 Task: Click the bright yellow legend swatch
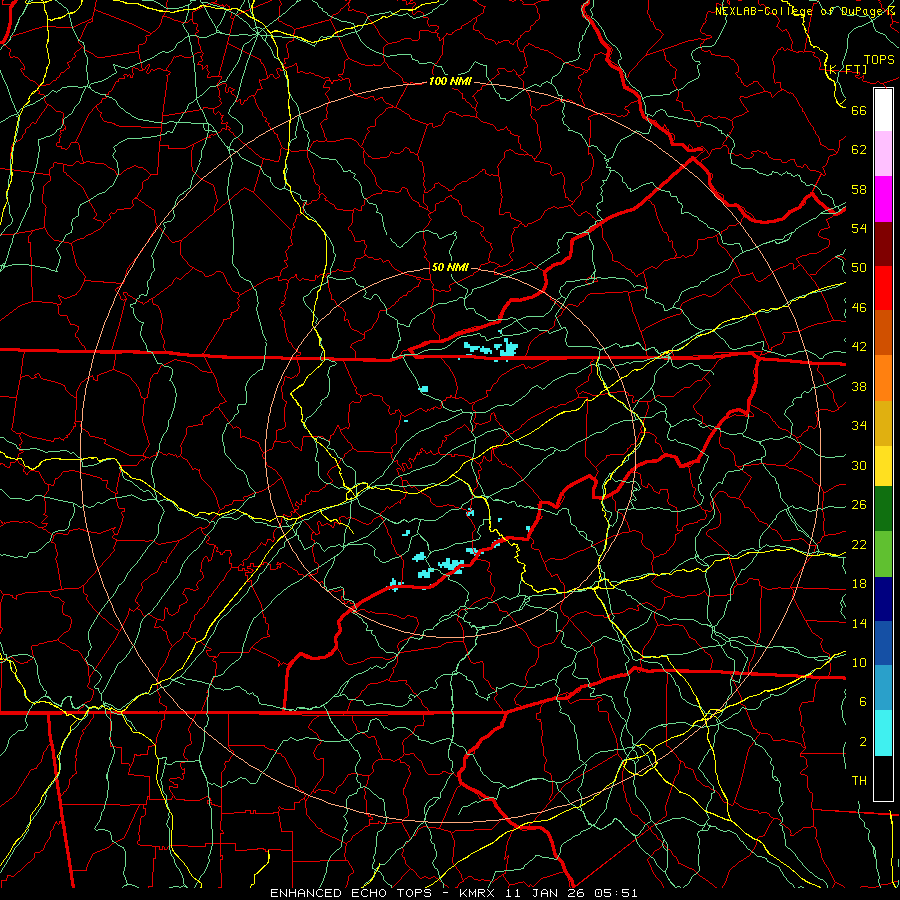click(883, 466)
